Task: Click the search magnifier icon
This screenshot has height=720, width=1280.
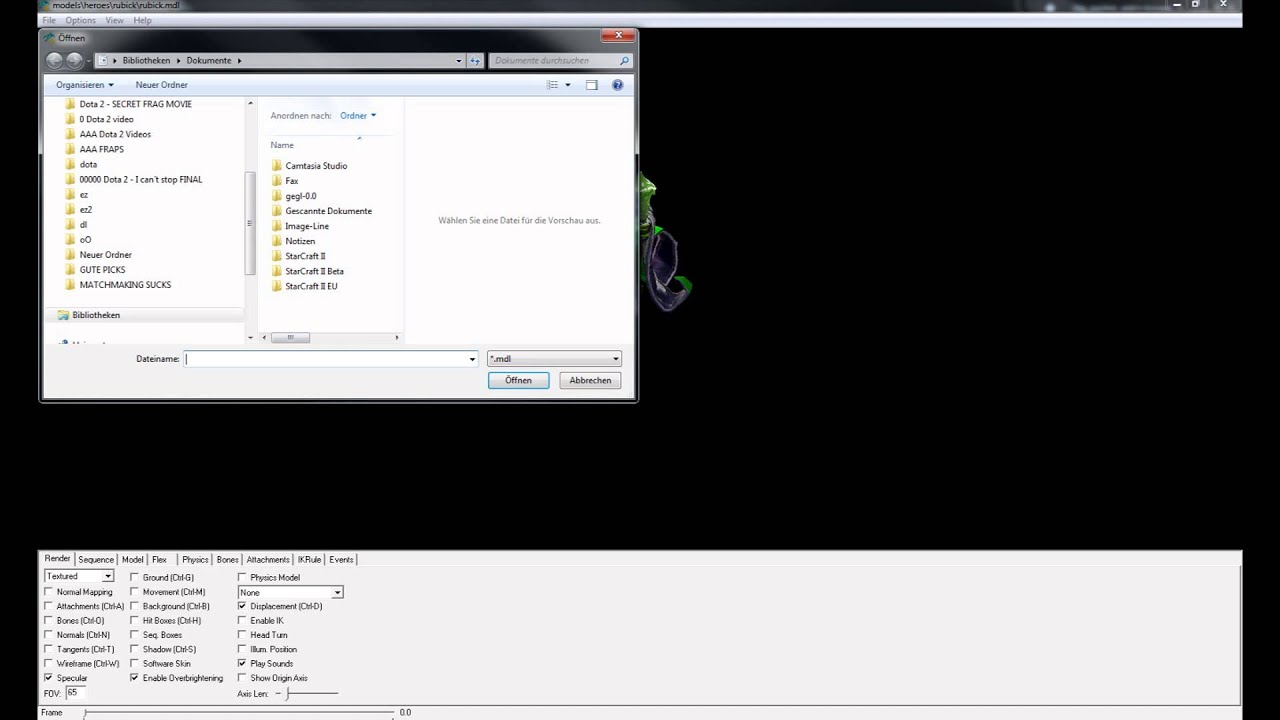Action: click(x=624, y=61)
